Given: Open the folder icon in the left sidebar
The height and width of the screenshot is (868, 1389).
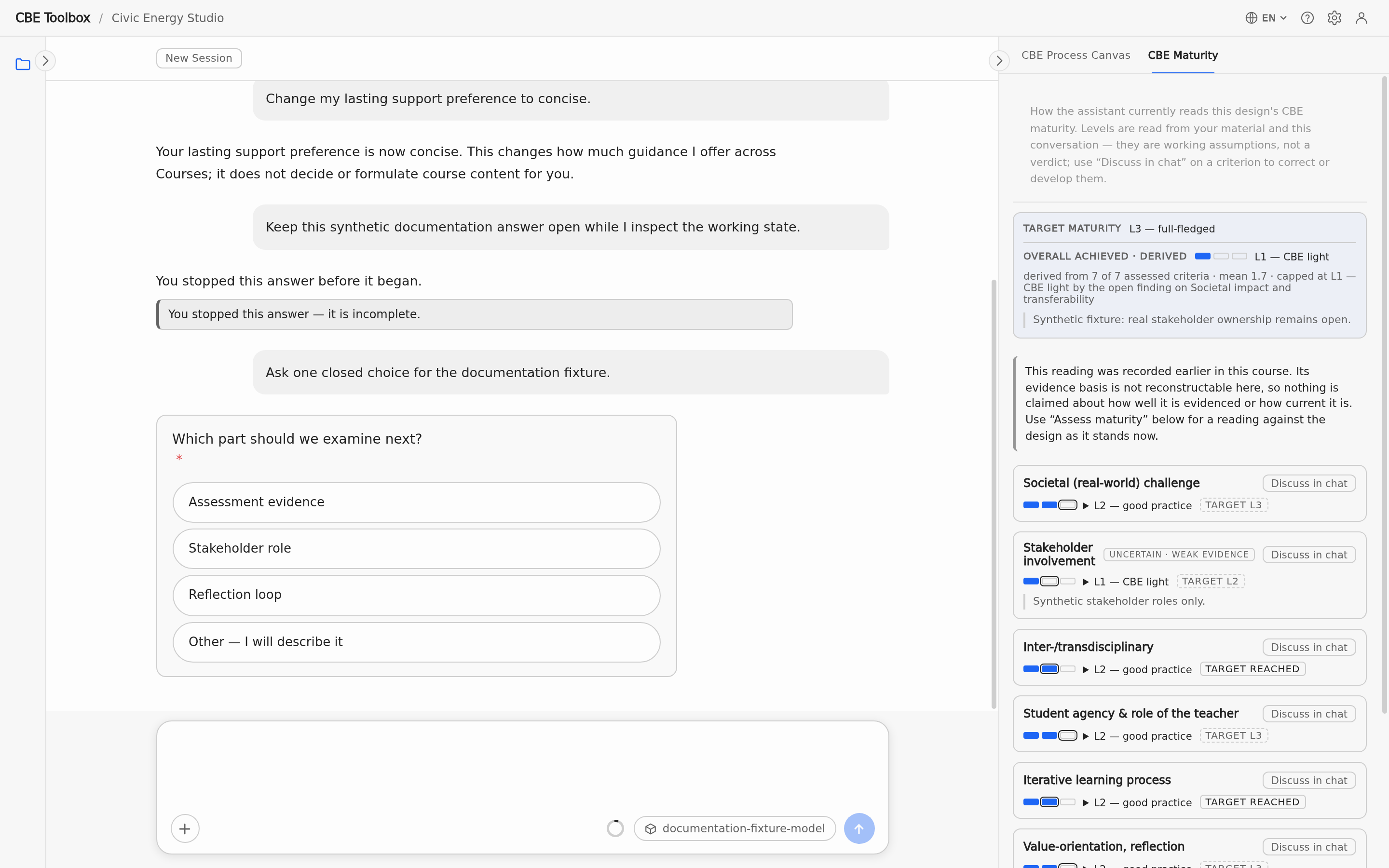Looking at the screenshot, I should tap(23, 64).
